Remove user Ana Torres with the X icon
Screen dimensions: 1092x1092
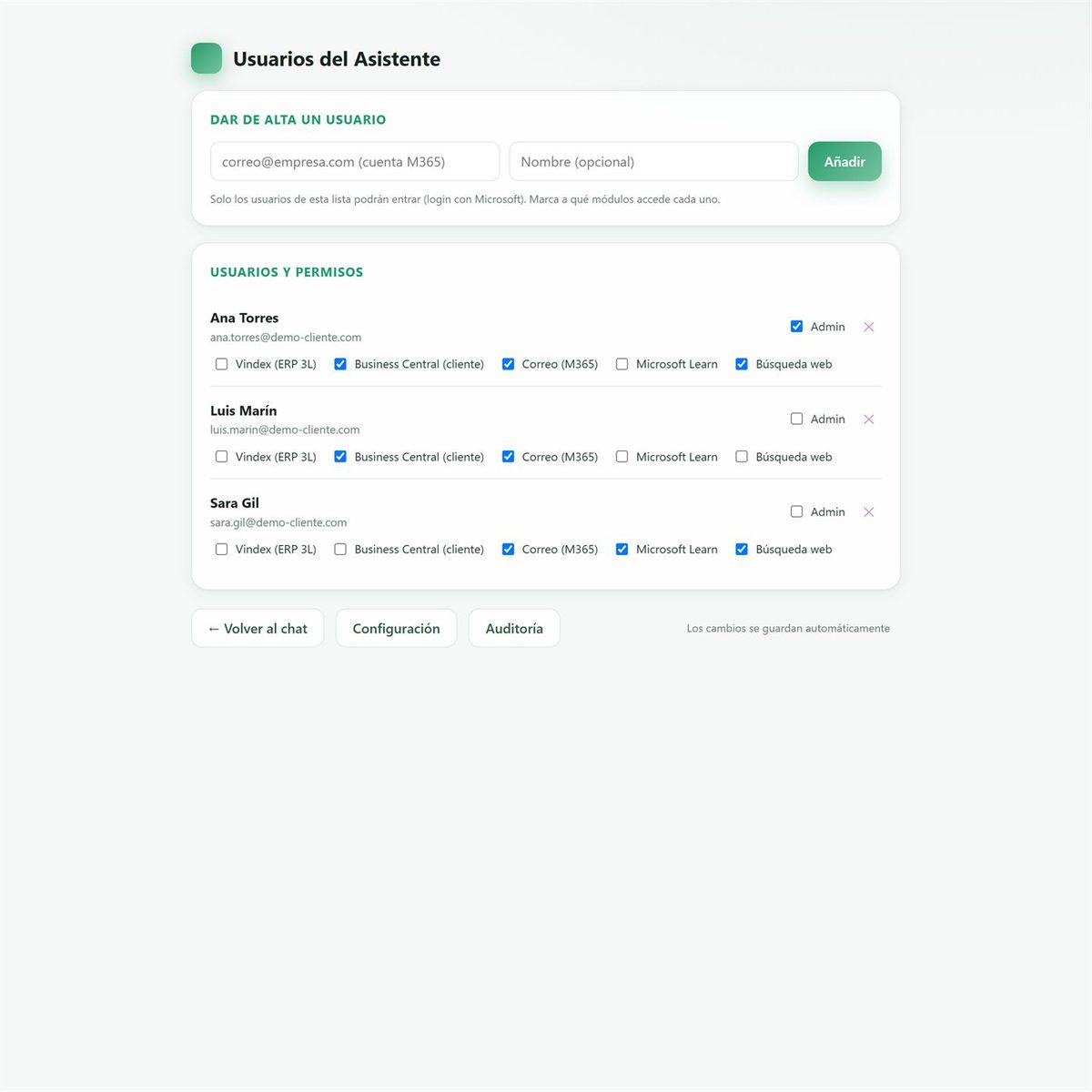869,327
